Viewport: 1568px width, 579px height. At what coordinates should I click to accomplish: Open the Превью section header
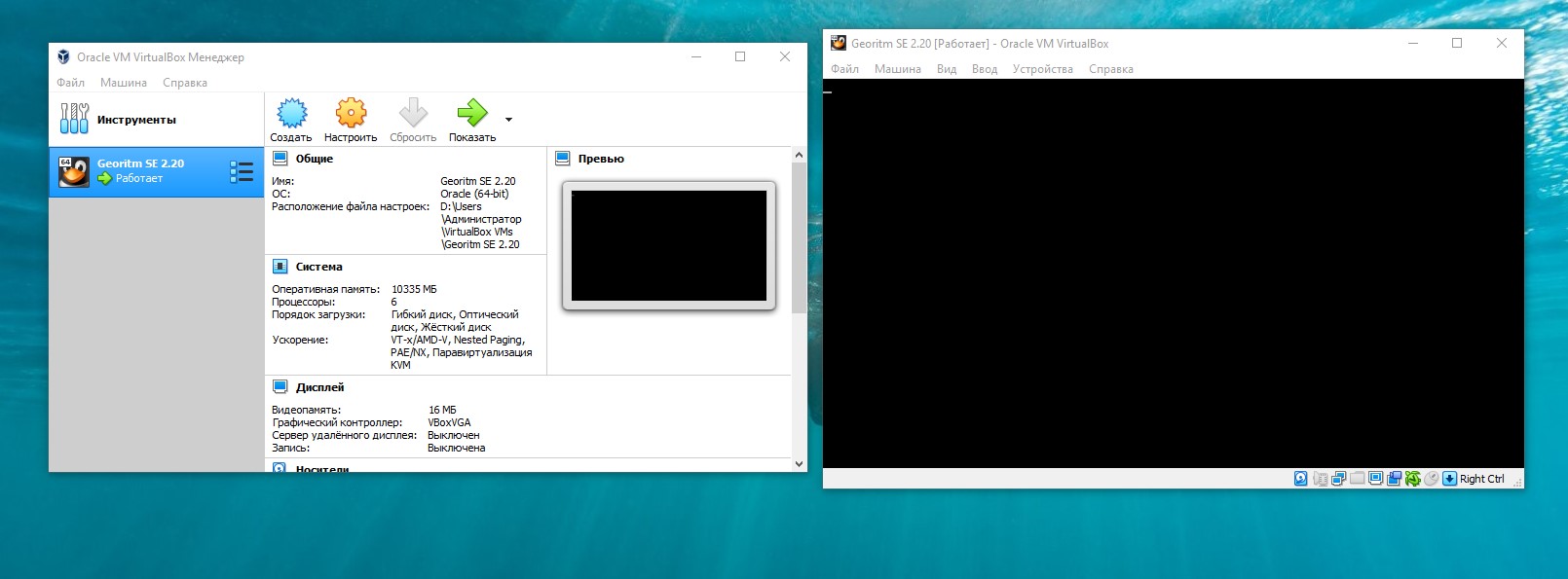tap(601, 159)
